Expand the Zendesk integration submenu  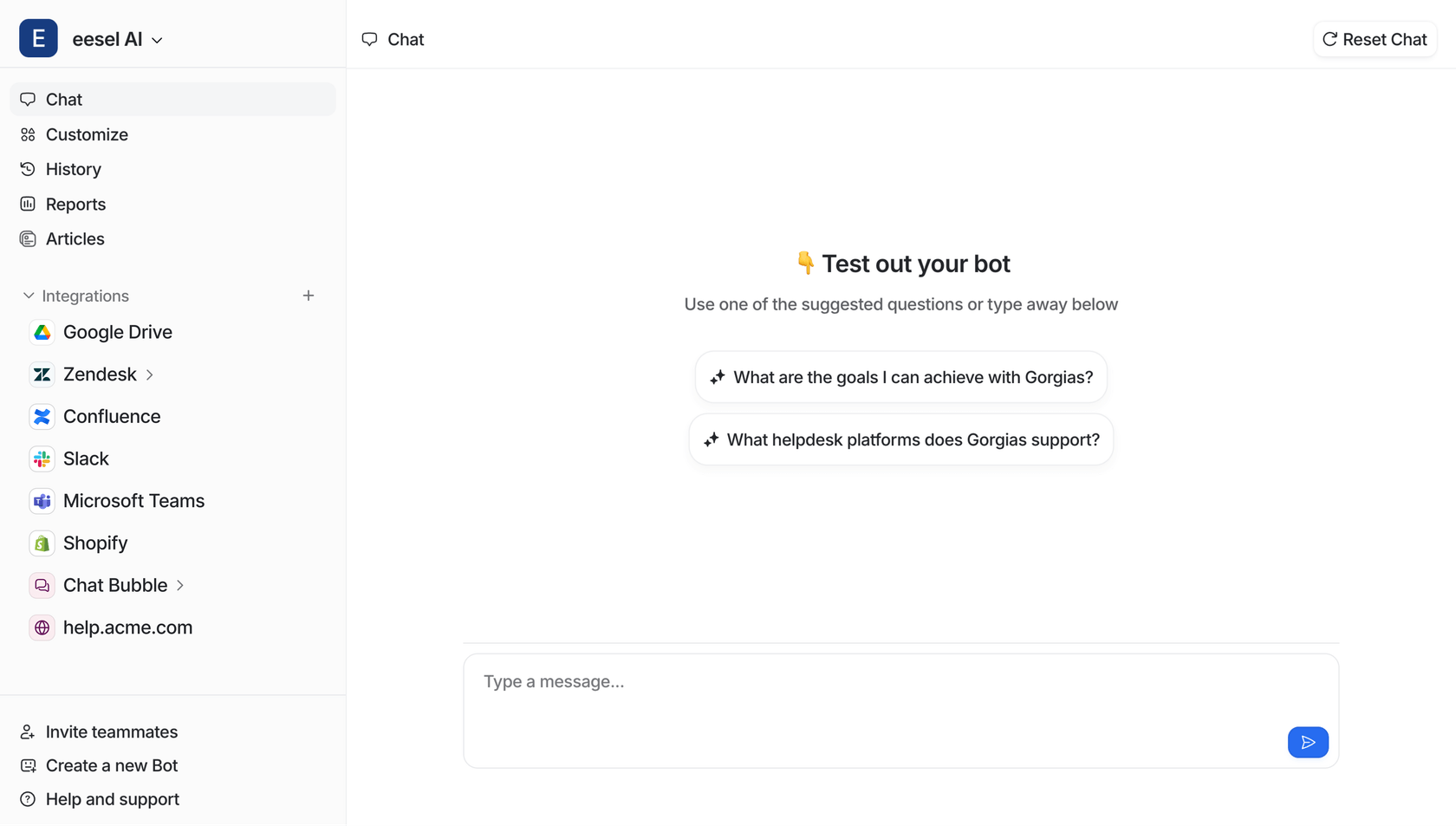click(x=150, y=374)
